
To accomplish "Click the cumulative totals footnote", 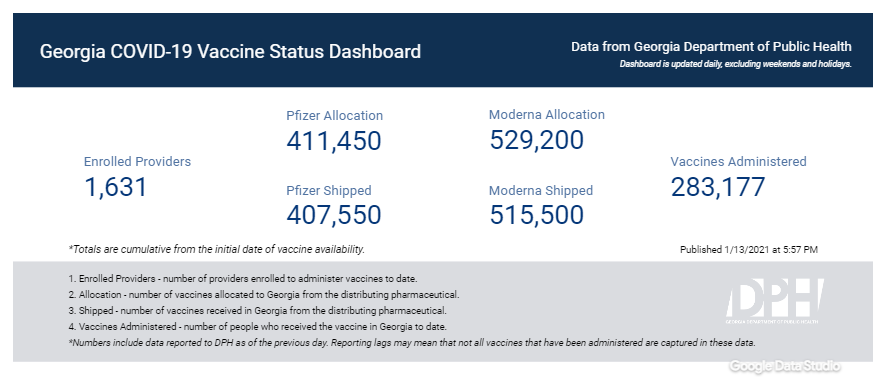I will [217, 249].
